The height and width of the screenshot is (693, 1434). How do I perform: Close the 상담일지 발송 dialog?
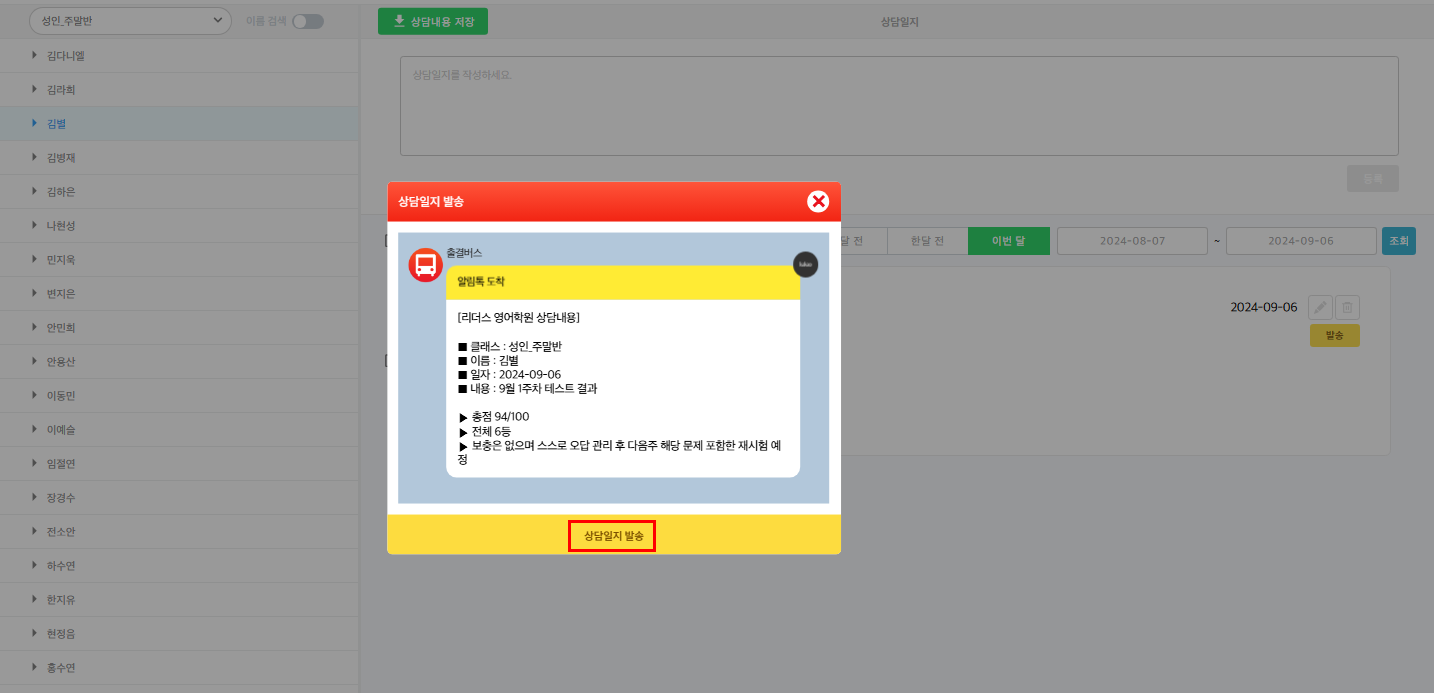818,201
